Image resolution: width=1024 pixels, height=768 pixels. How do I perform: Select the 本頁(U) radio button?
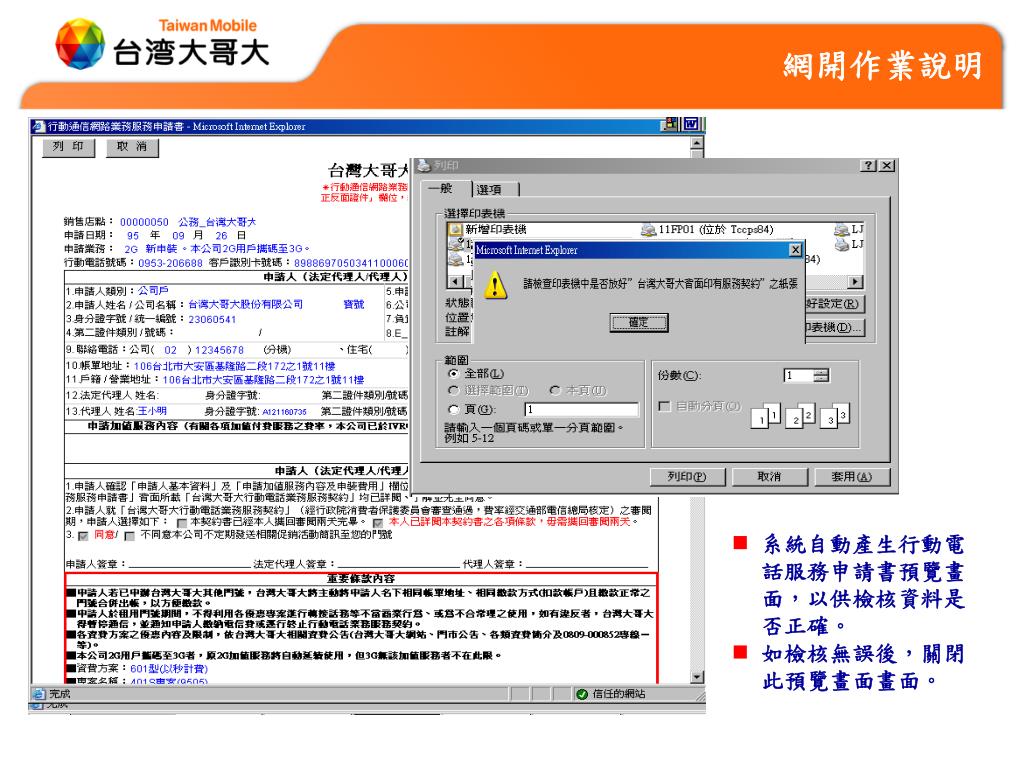tap(555, 390)
